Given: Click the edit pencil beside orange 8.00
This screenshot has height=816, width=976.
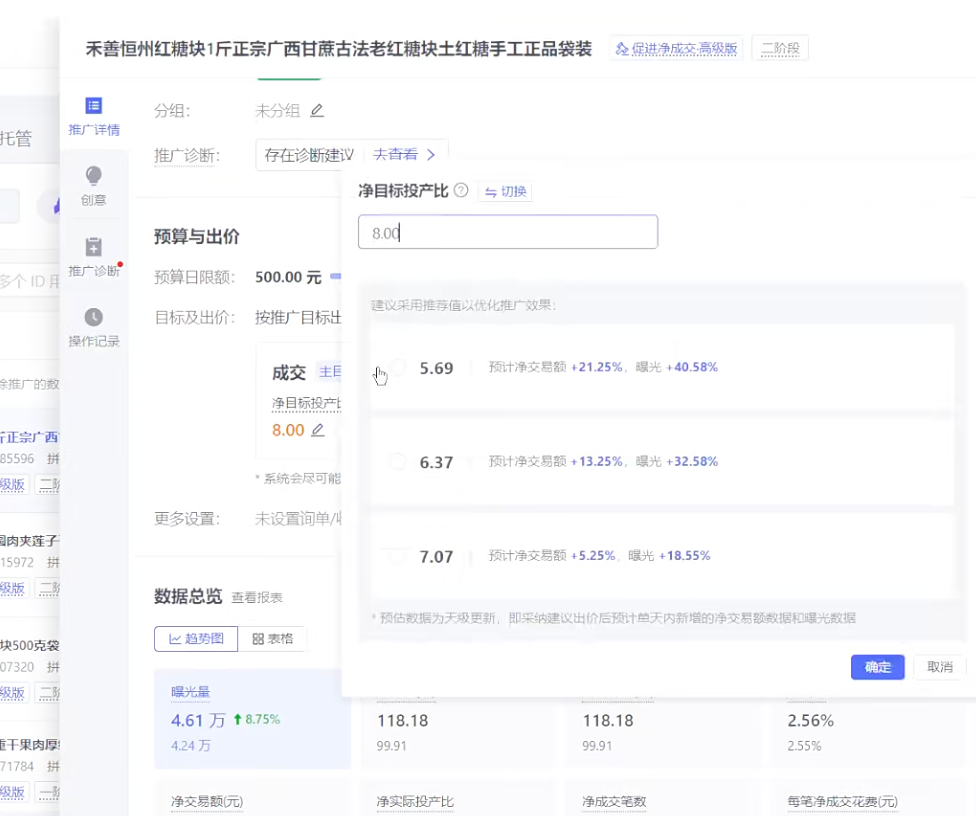Looking at the screenshot, I should point(317,430).
